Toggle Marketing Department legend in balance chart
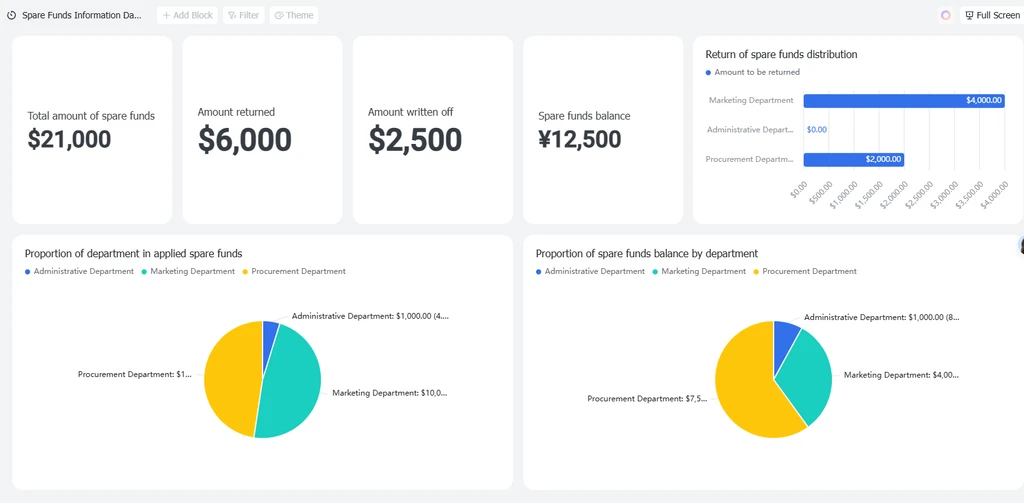Viewport: 1024px width, 503px height. [699, 271]
